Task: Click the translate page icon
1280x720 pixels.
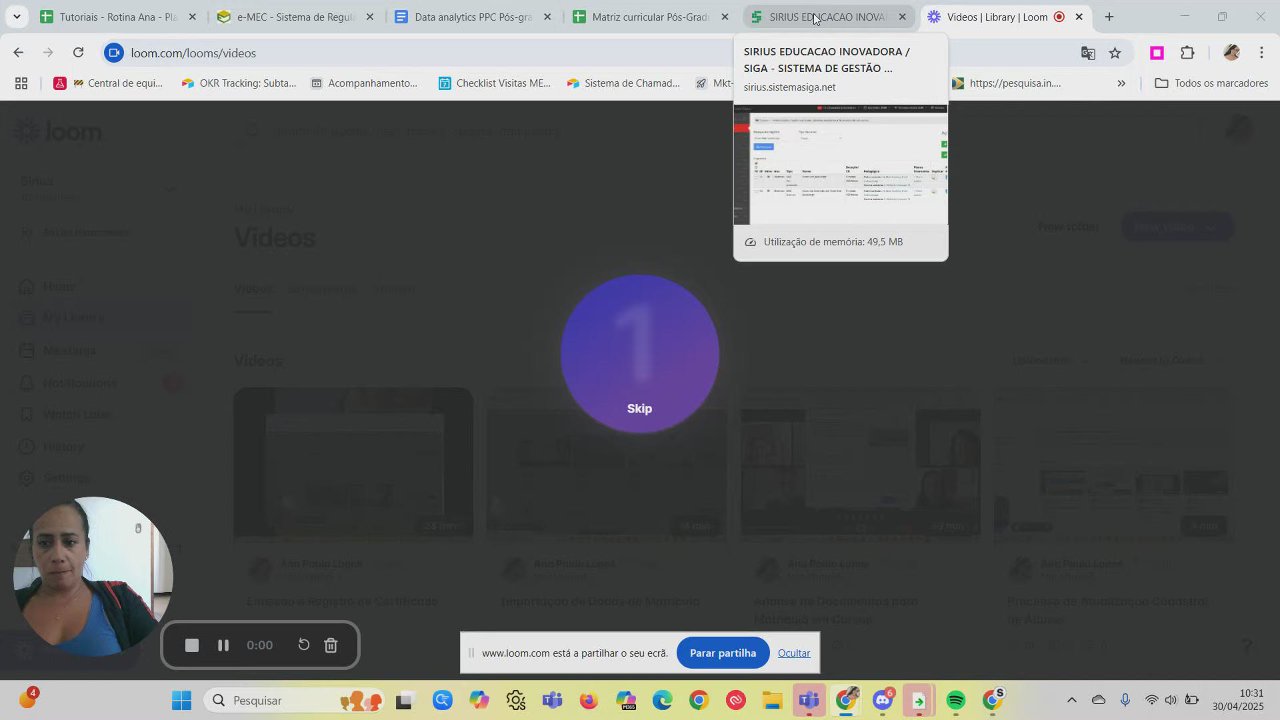Action: pyautogui.click(x=1088, y=53)
